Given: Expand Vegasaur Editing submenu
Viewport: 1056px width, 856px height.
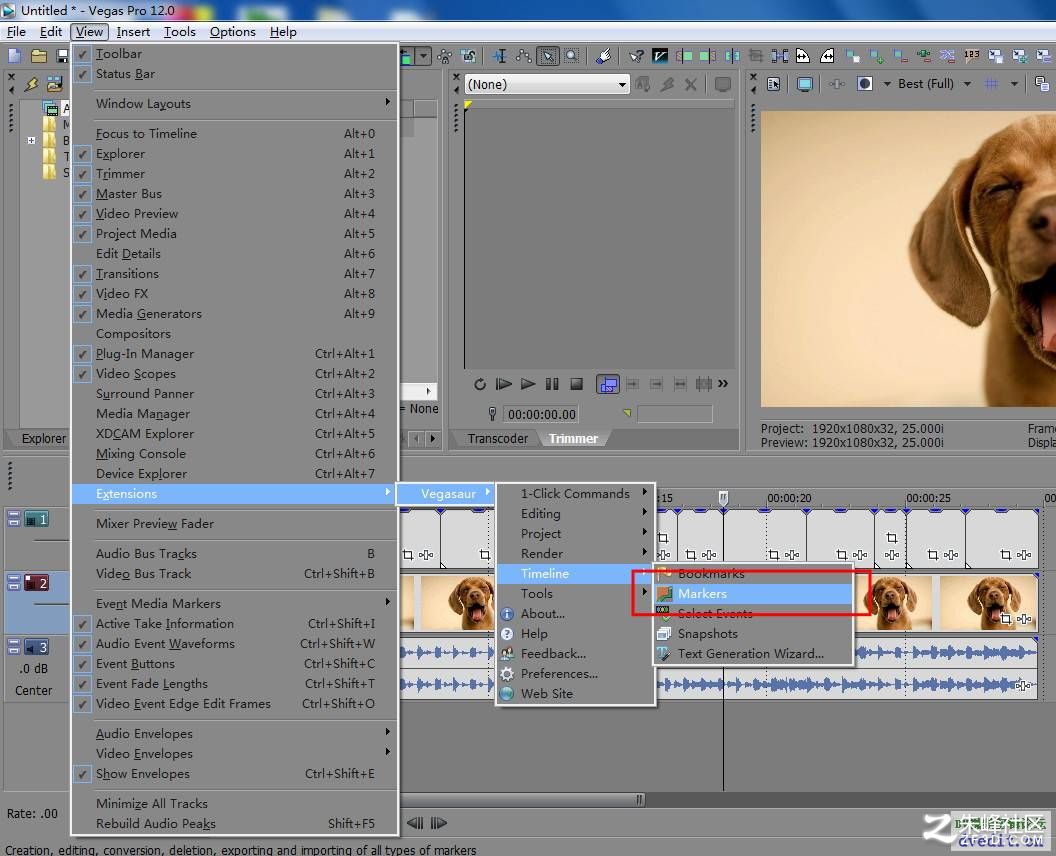Looking at the screenshot, I should click(576, 514).
